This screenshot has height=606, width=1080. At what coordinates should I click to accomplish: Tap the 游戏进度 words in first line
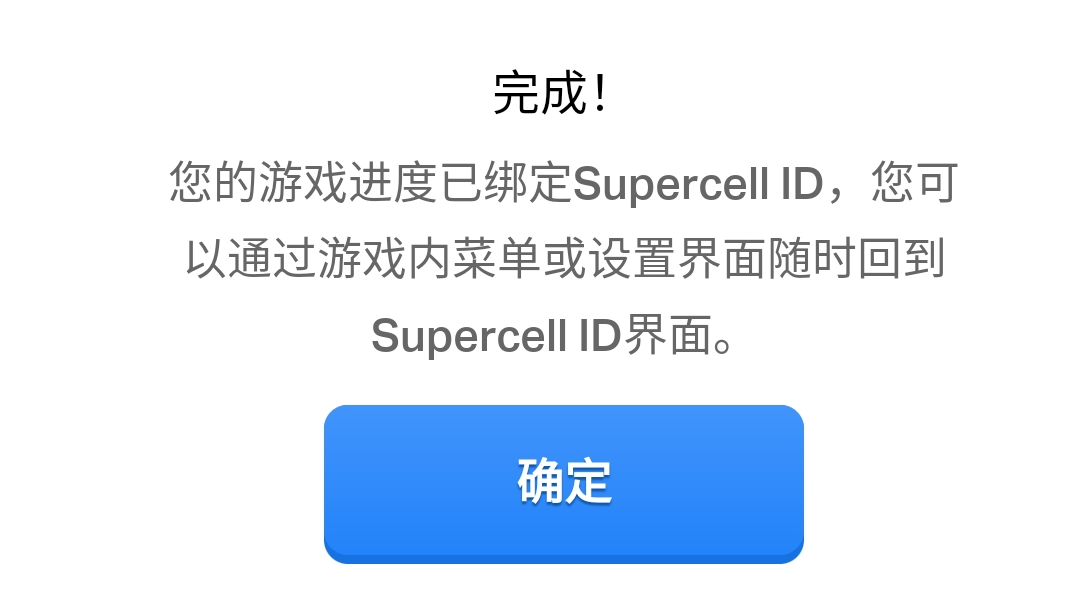349,182
